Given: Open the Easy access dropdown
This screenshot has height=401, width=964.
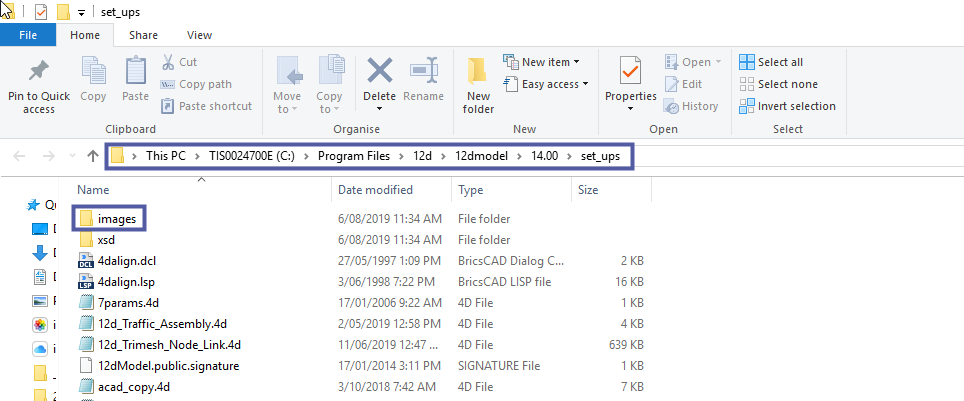Looking at the screenshot, I should tap(546, 84).
